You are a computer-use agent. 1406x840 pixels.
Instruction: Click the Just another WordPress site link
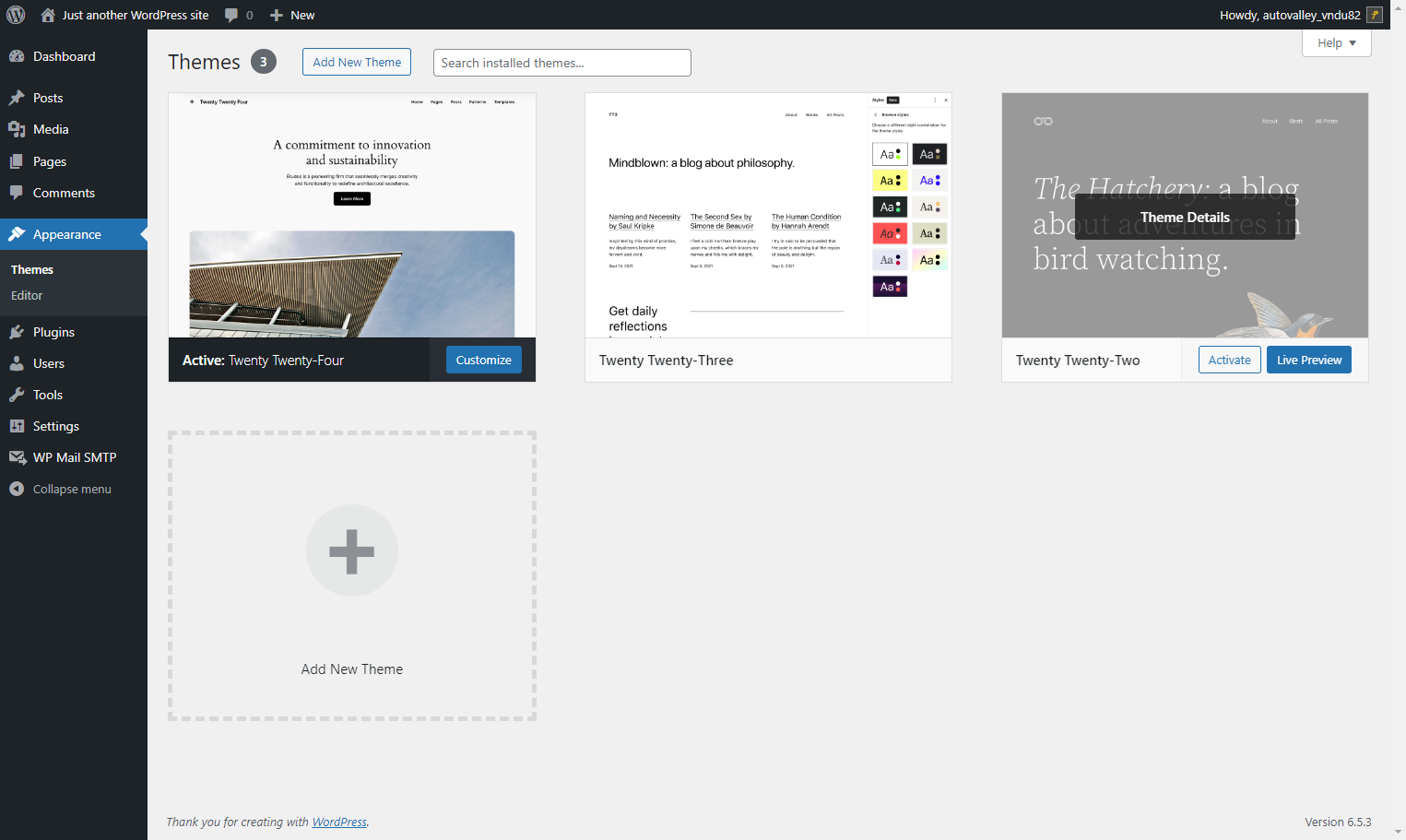136,15
